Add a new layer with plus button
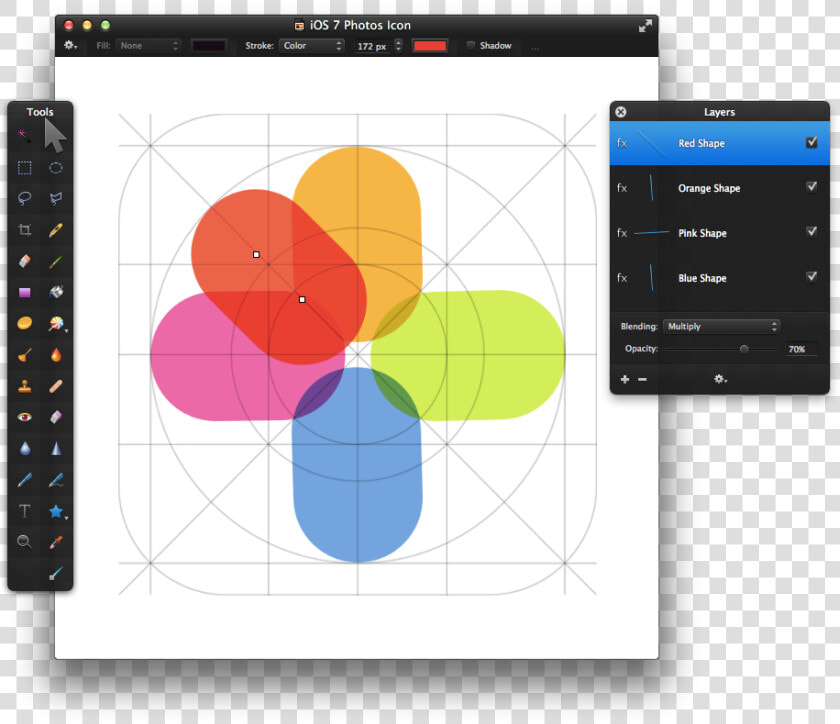 (x=625, y=379)
